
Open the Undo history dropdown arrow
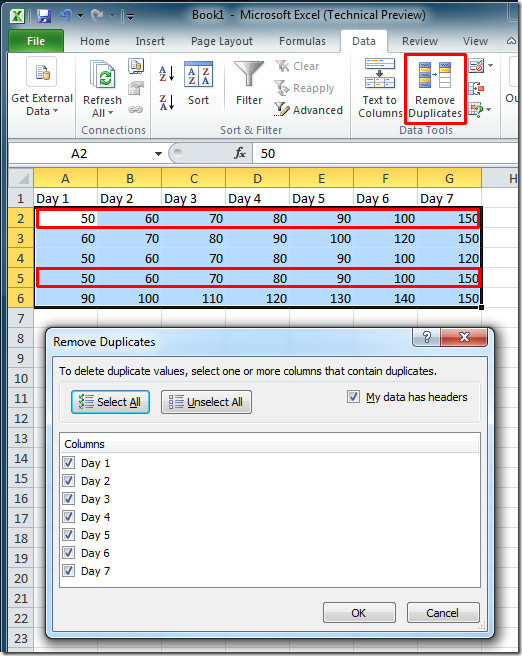click(x=81, y=16)
